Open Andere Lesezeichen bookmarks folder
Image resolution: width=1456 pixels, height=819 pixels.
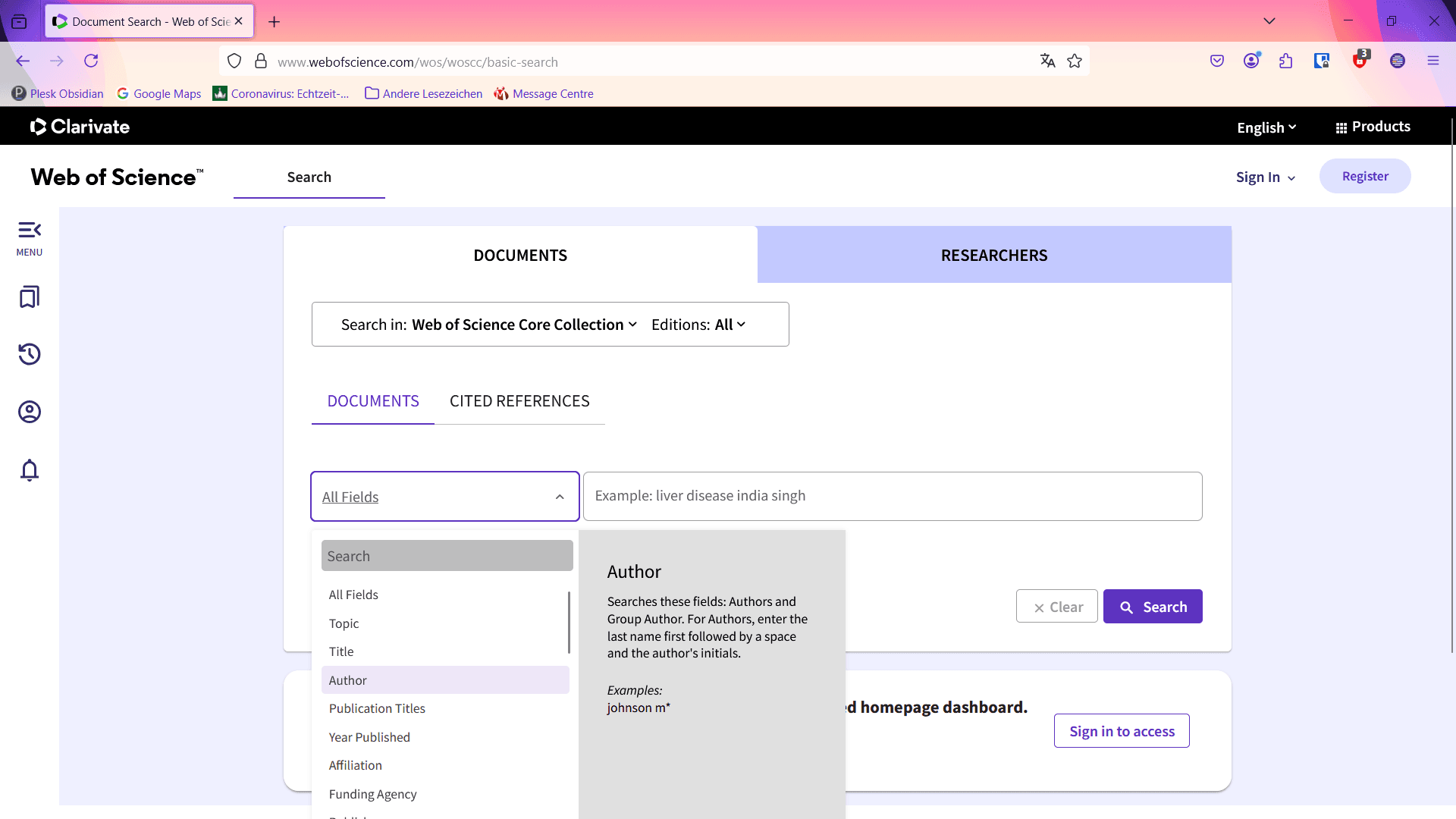click(x=424, y=93)
